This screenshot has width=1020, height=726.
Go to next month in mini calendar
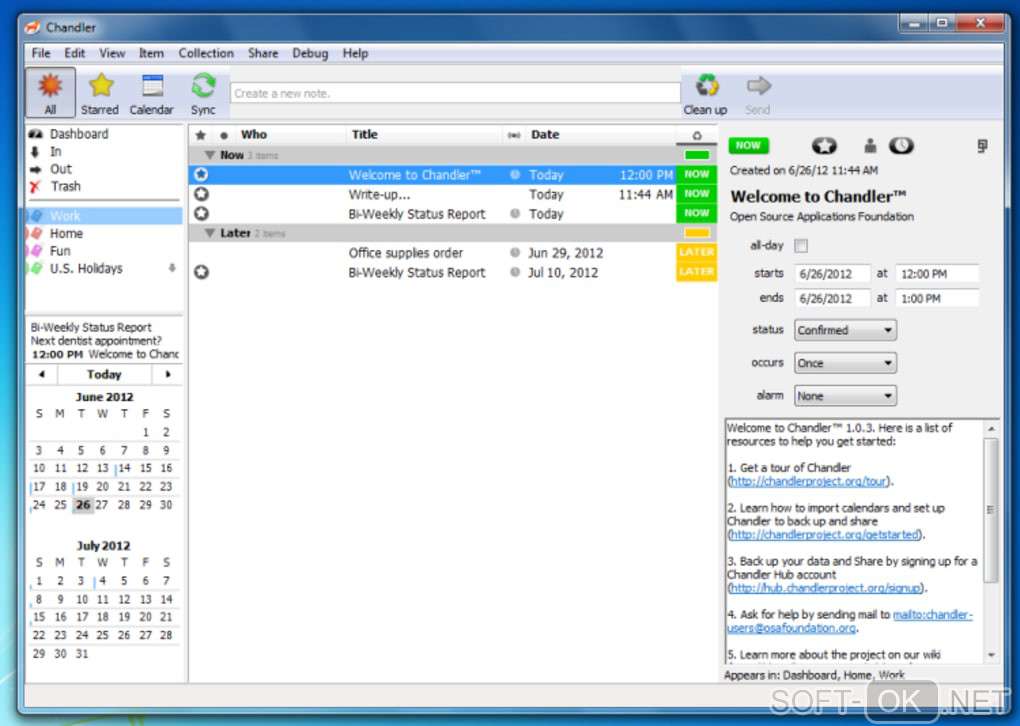pyautogui.click(x=167, y=374)
